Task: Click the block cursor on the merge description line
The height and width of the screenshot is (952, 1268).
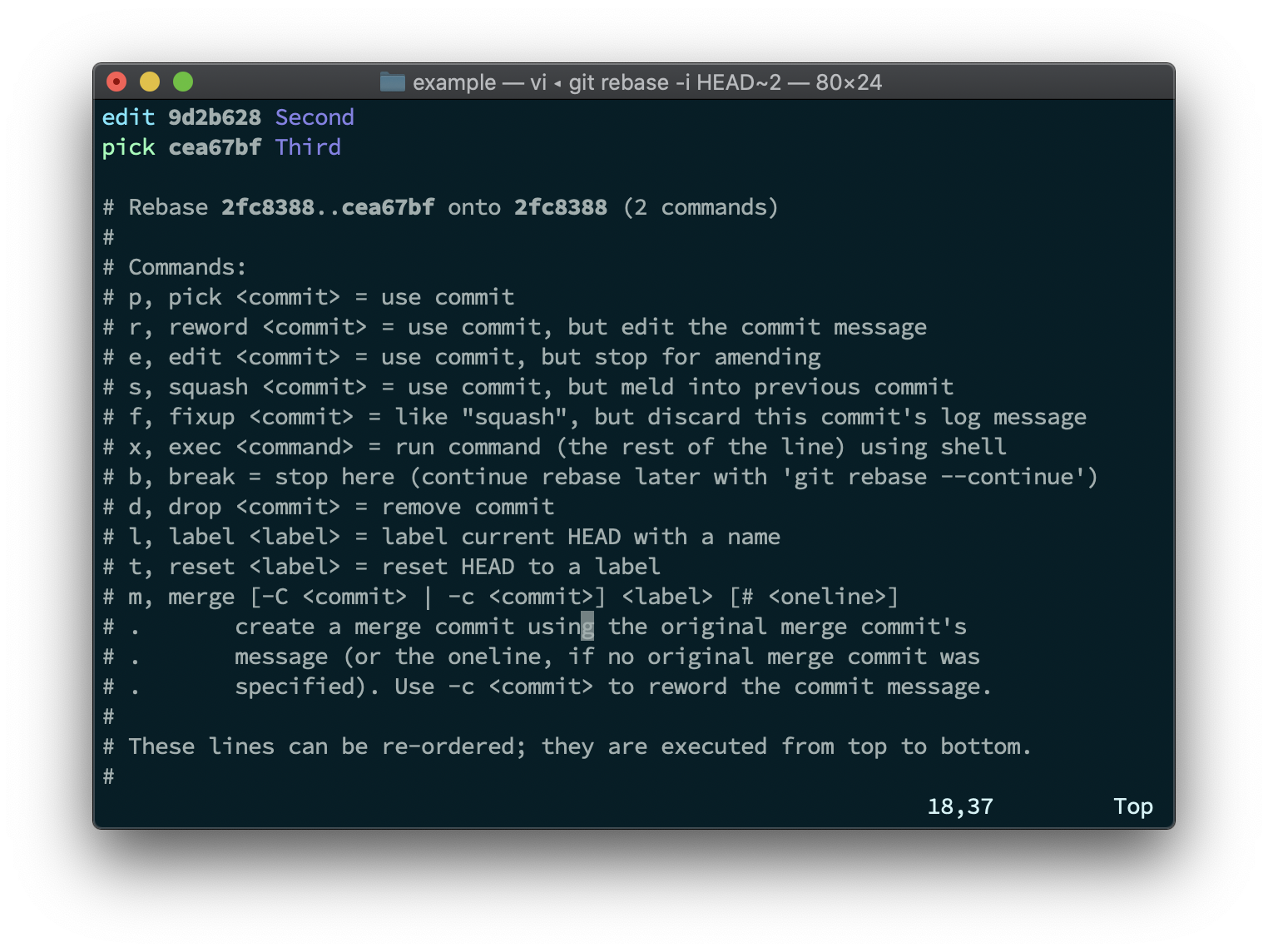Action: (x=587, y=627)
